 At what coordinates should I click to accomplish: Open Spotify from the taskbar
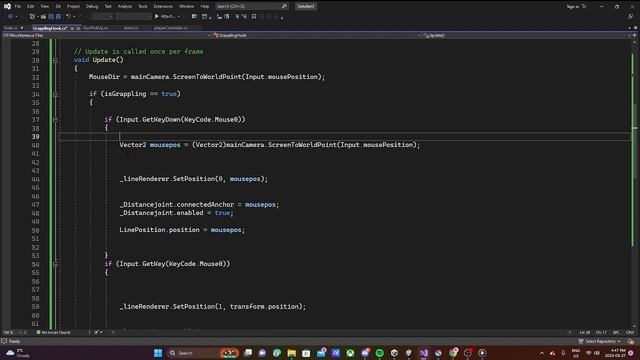[380, 353]
